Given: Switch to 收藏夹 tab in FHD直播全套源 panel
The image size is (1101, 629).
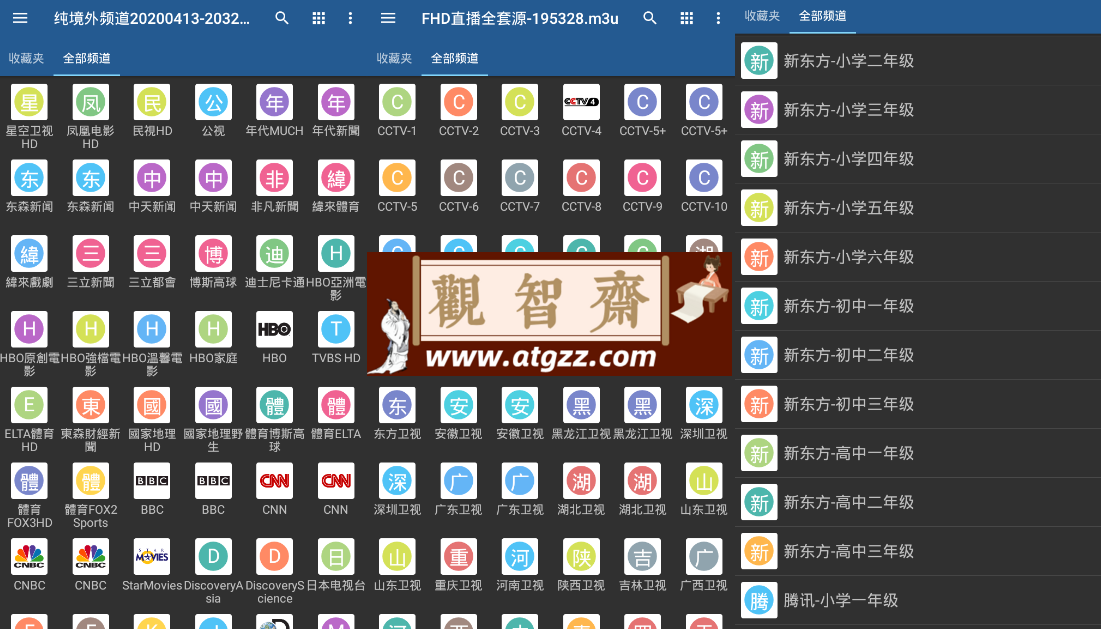Looking at the screenshot, I should pyautogui.click(x=394, y=58).
